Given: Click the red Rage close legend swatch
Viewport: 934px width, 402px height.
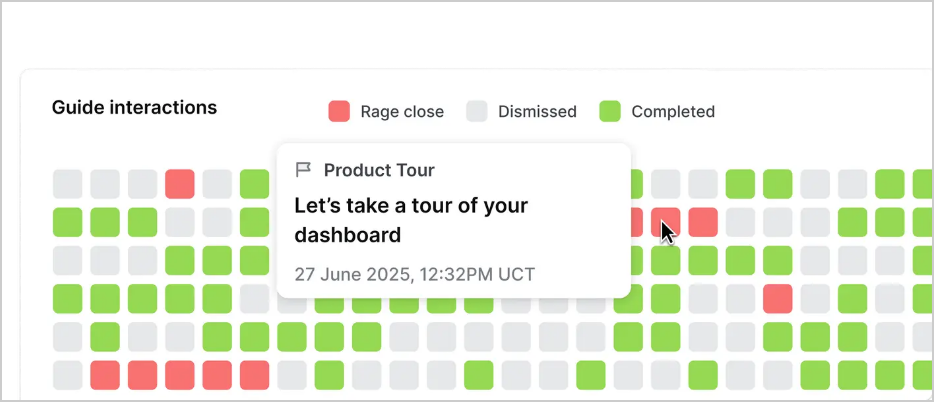Looking at the screenshot, I should click(340, 111).
